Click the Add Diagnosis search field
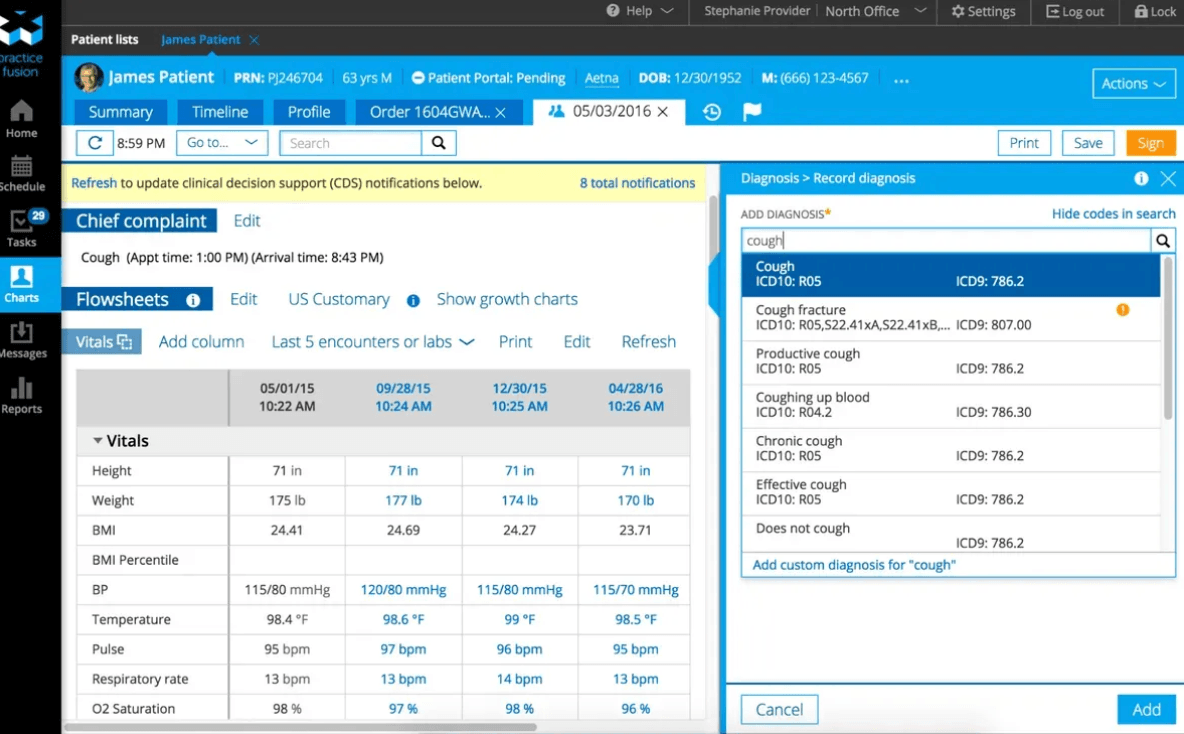The image size is (1184, 734). (x=945, y=241)
